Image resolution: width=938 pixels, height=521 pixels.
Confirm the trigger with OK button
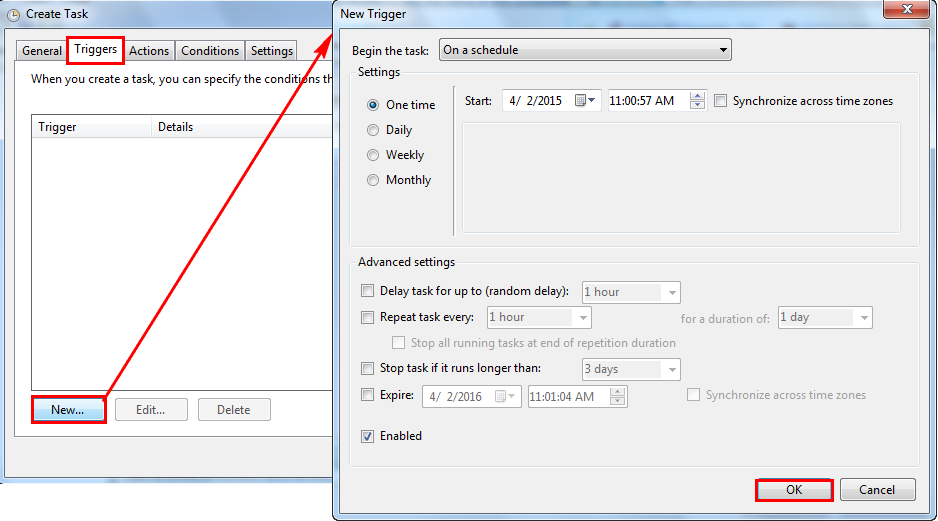pyautogui.click(x=794, y=490)
